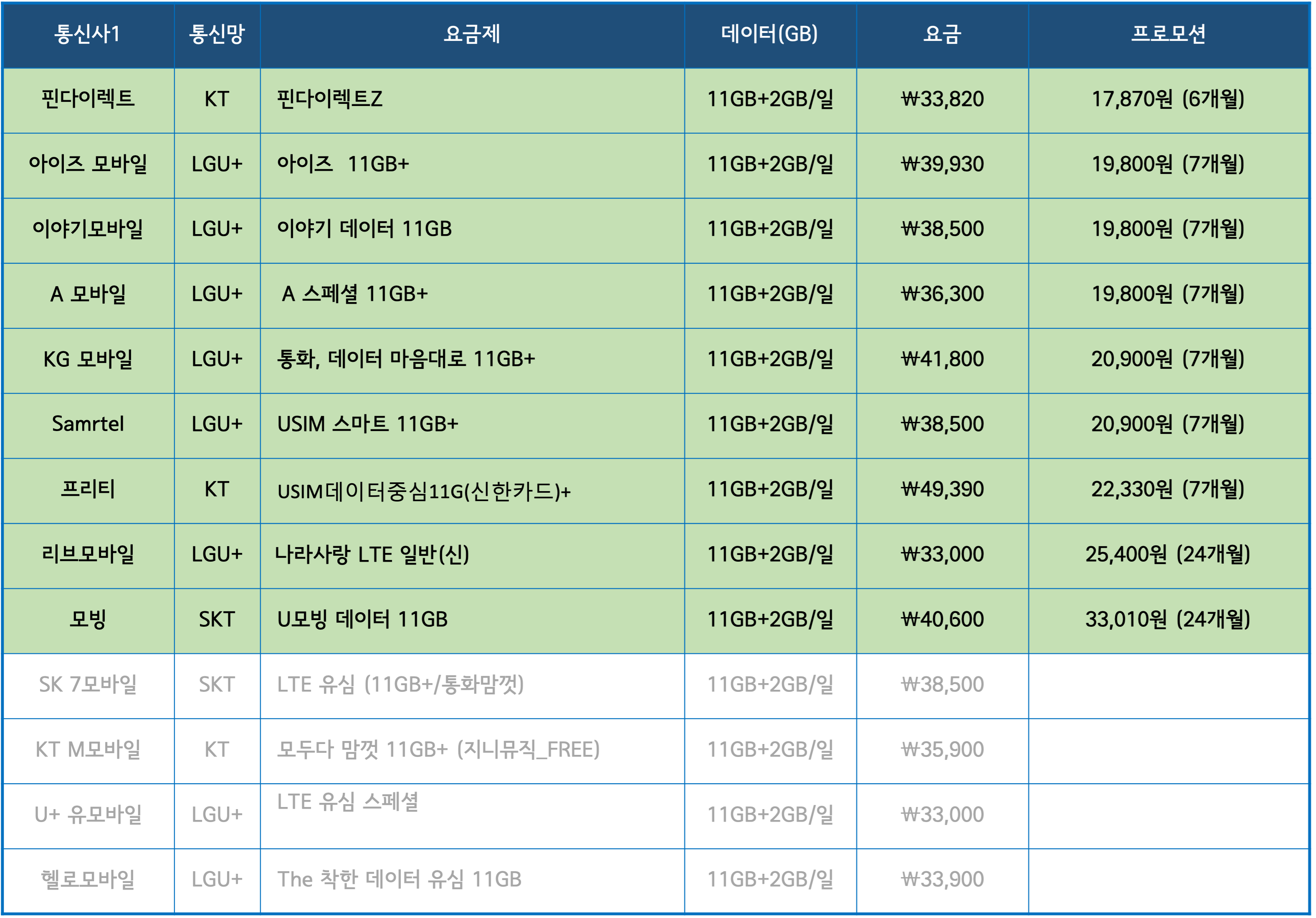1316x918 pixels.
Task: Click 19,800원 promotion in 아이즈 모바일 row
Action: pos(1169,166)
